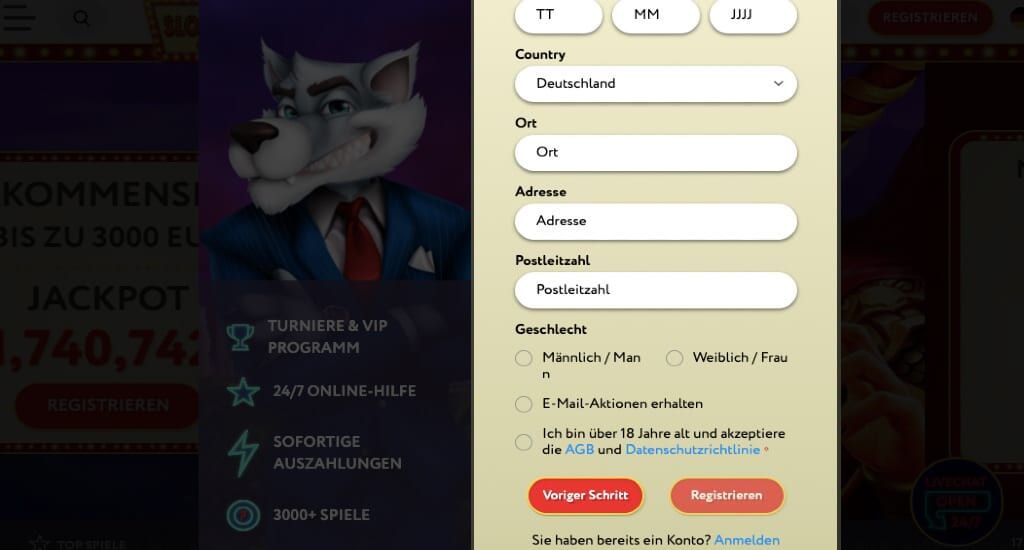The width and height of the screenshot is (1024, 550).
Task: Open the hamburger menu icon
Action: (19, 18)
